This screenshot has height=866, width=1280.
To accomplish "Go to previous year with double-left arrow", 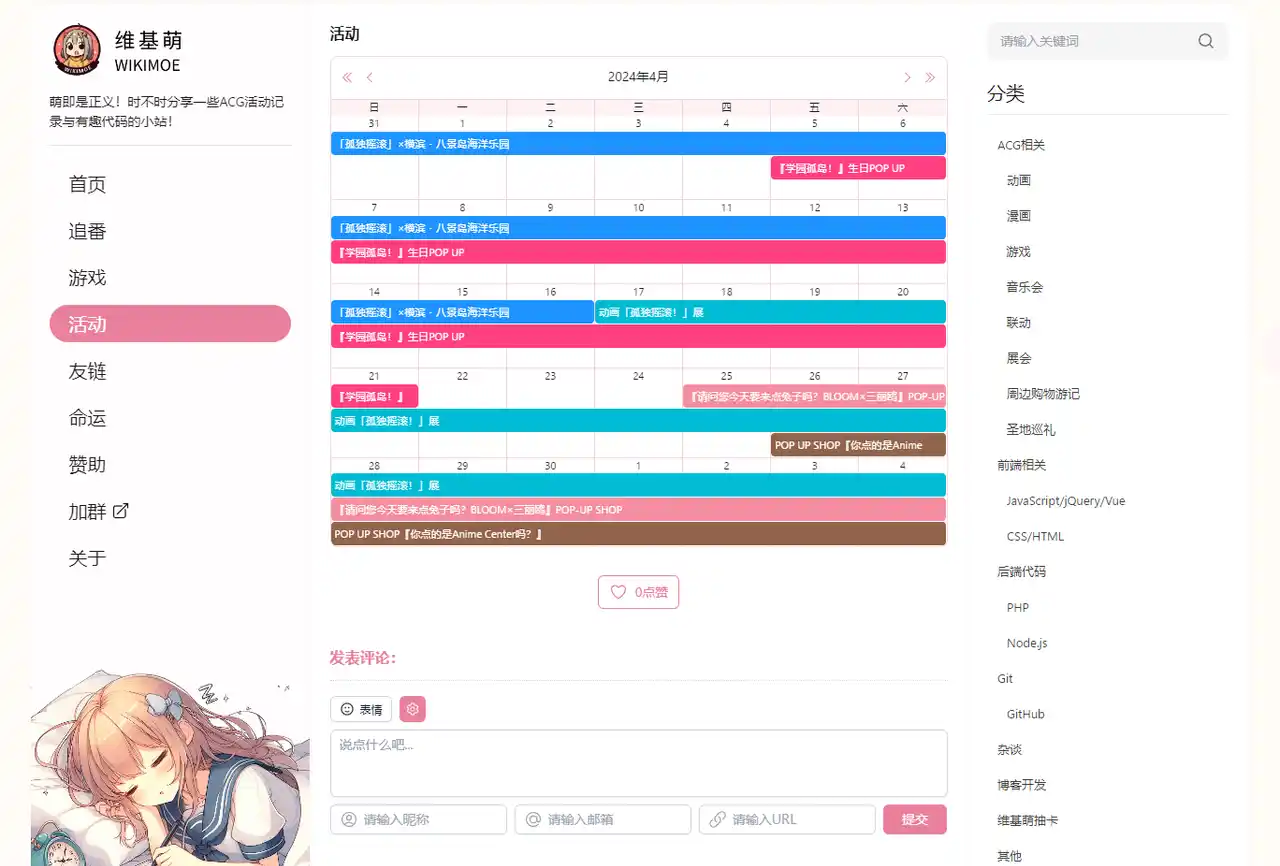I will [x=347, y=77].
